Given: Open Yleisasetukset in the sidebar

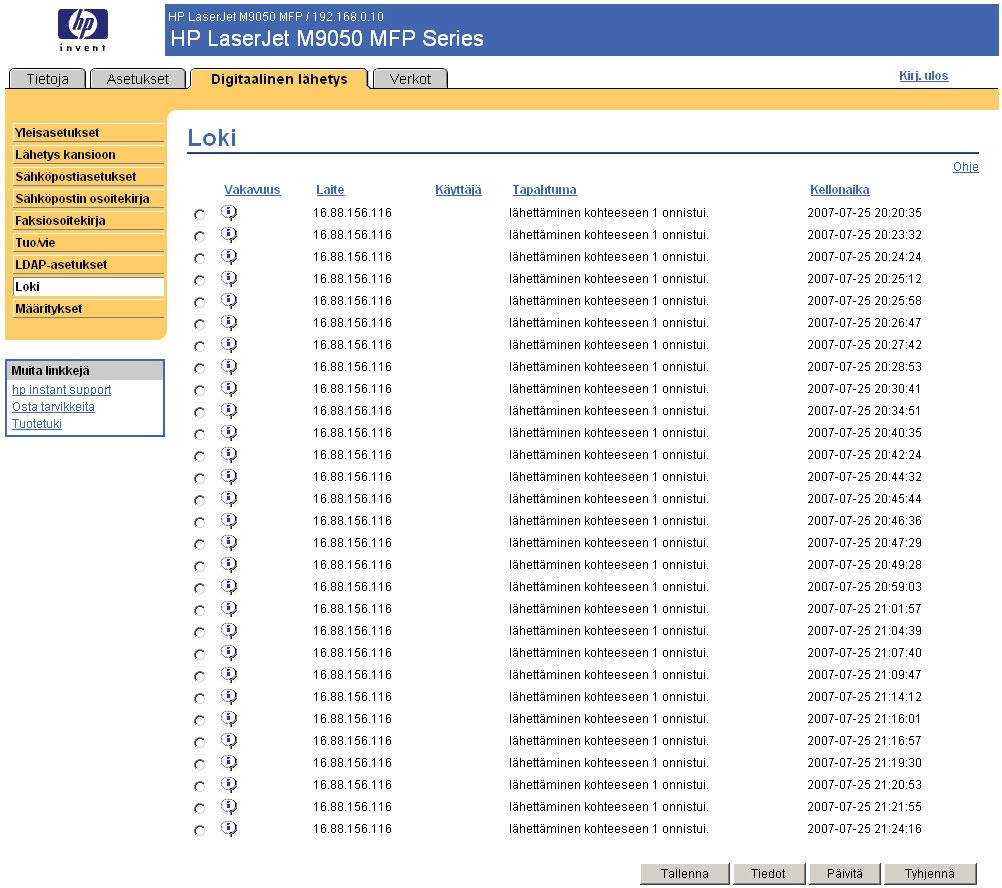Looking at the screenshot, I should click(88, 133).
